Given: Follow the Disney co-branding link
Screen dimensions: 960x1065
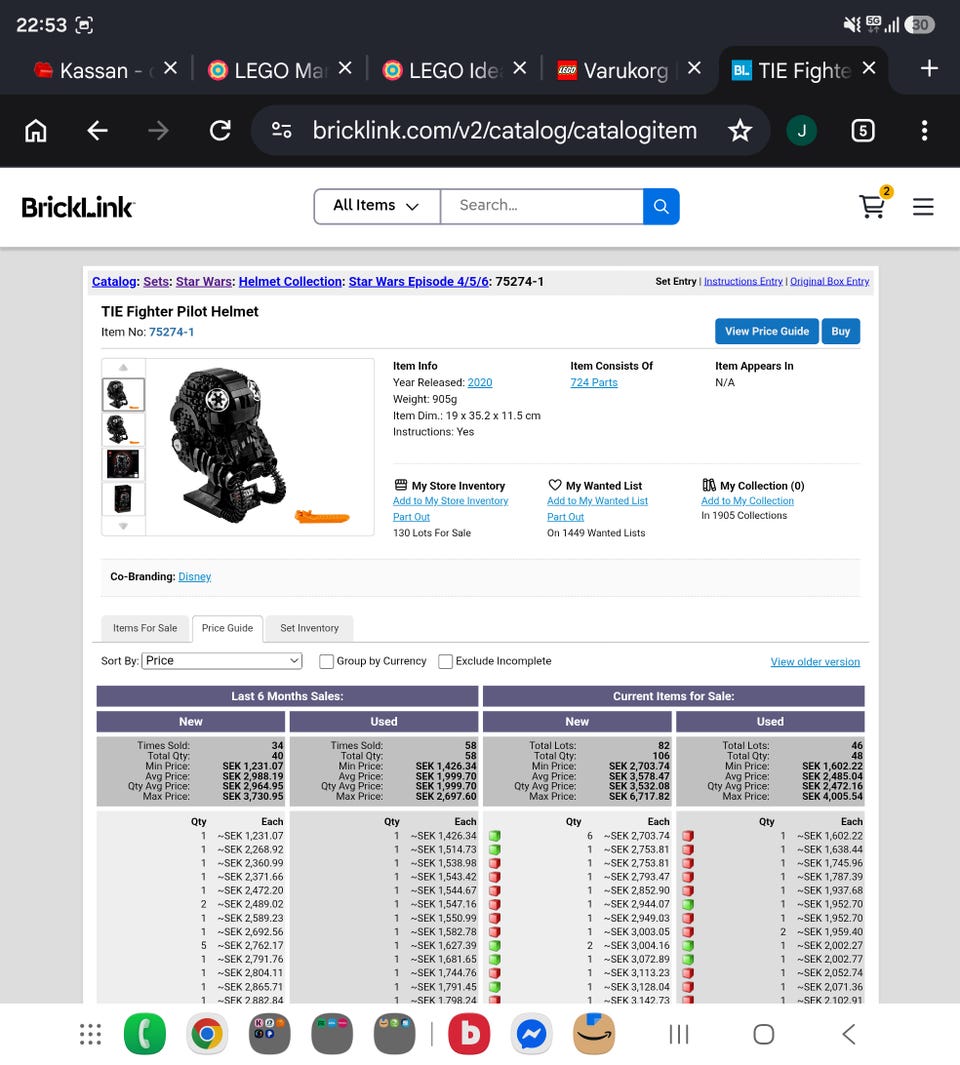Looking at the screenshot, I should click(x=194, y=577).
